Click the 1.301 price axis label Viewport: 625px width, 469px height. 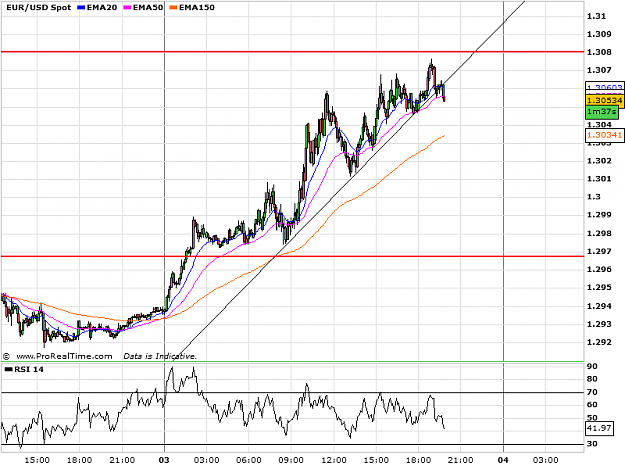click(x=599, y=179)
